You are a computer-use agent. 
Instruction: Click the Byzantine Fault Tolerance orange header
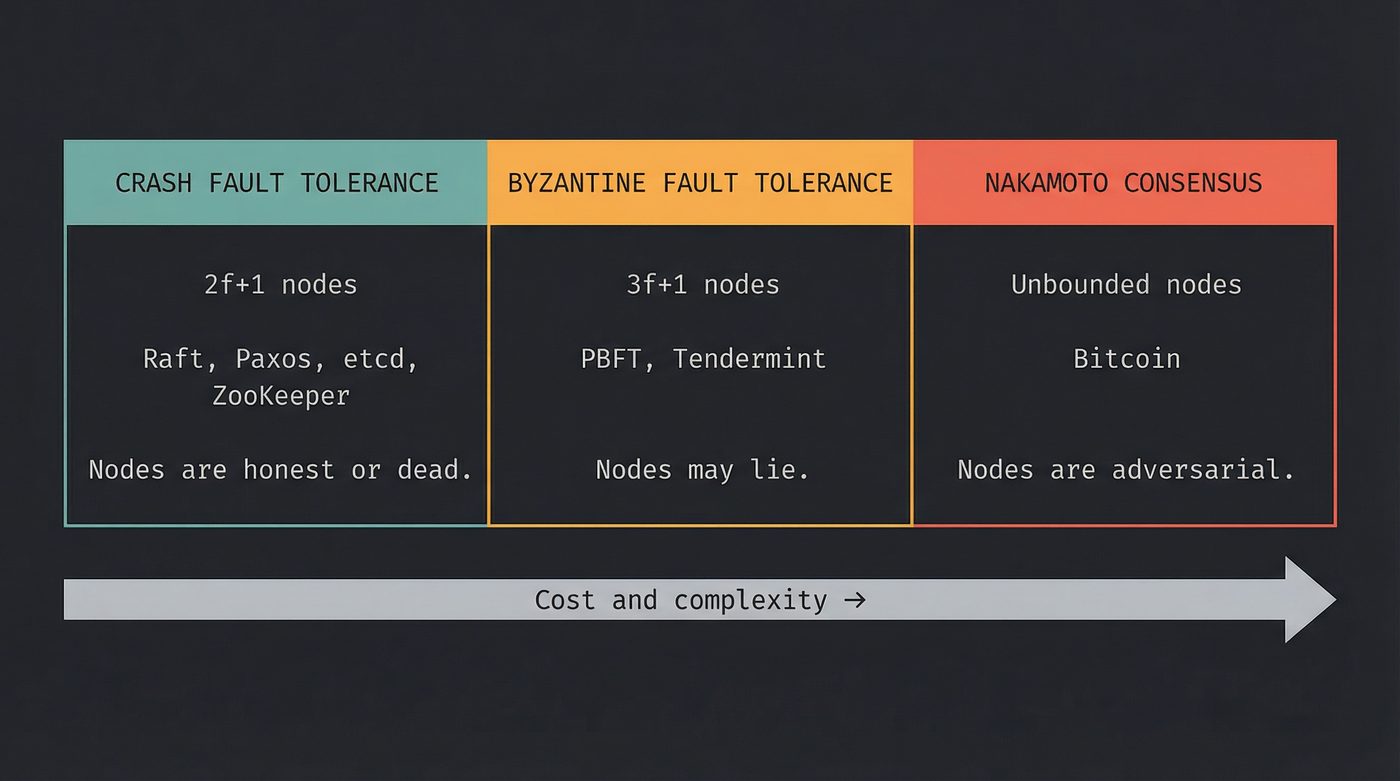700,182
